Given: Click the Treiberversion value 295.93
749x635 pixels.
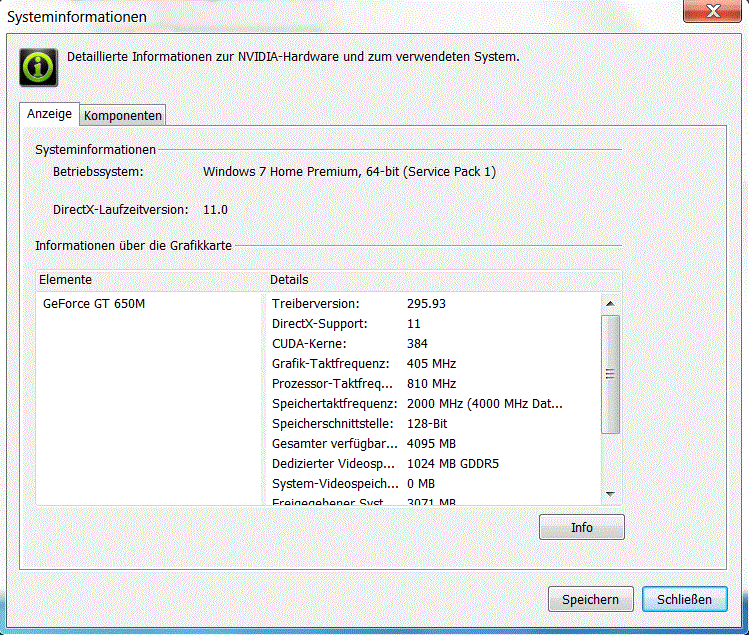Looking at the screenshot, I should coord(426,304).
